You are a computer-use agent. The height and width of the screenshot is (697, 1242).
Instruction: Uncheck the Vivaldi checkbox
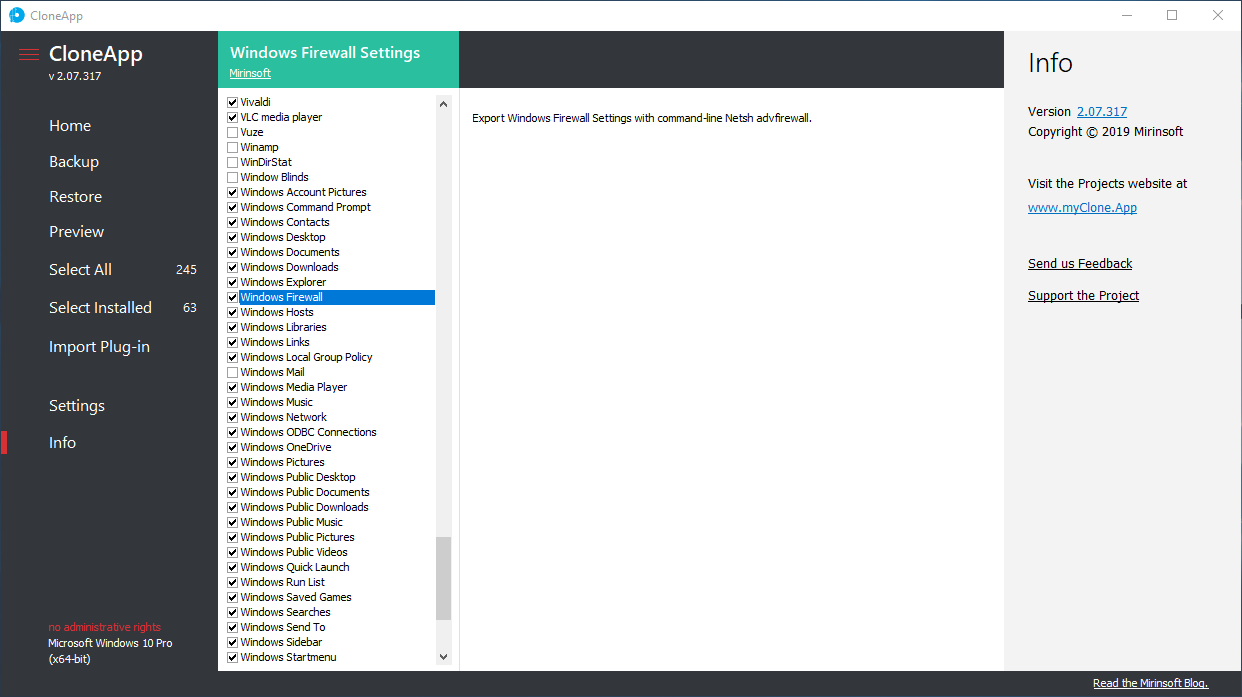[x=233, y=102]
